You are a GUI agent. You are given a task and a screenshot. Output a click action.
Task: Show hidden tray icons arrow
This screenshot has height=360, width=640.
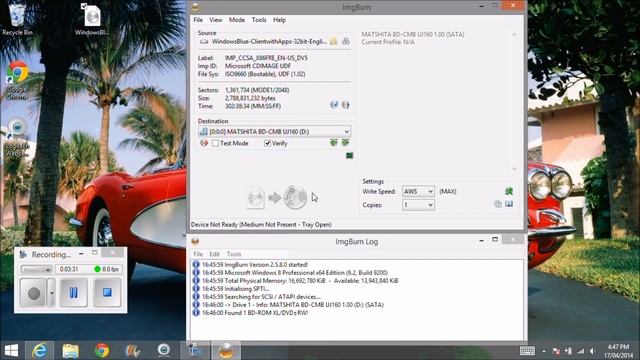click(x=544, y=351)
